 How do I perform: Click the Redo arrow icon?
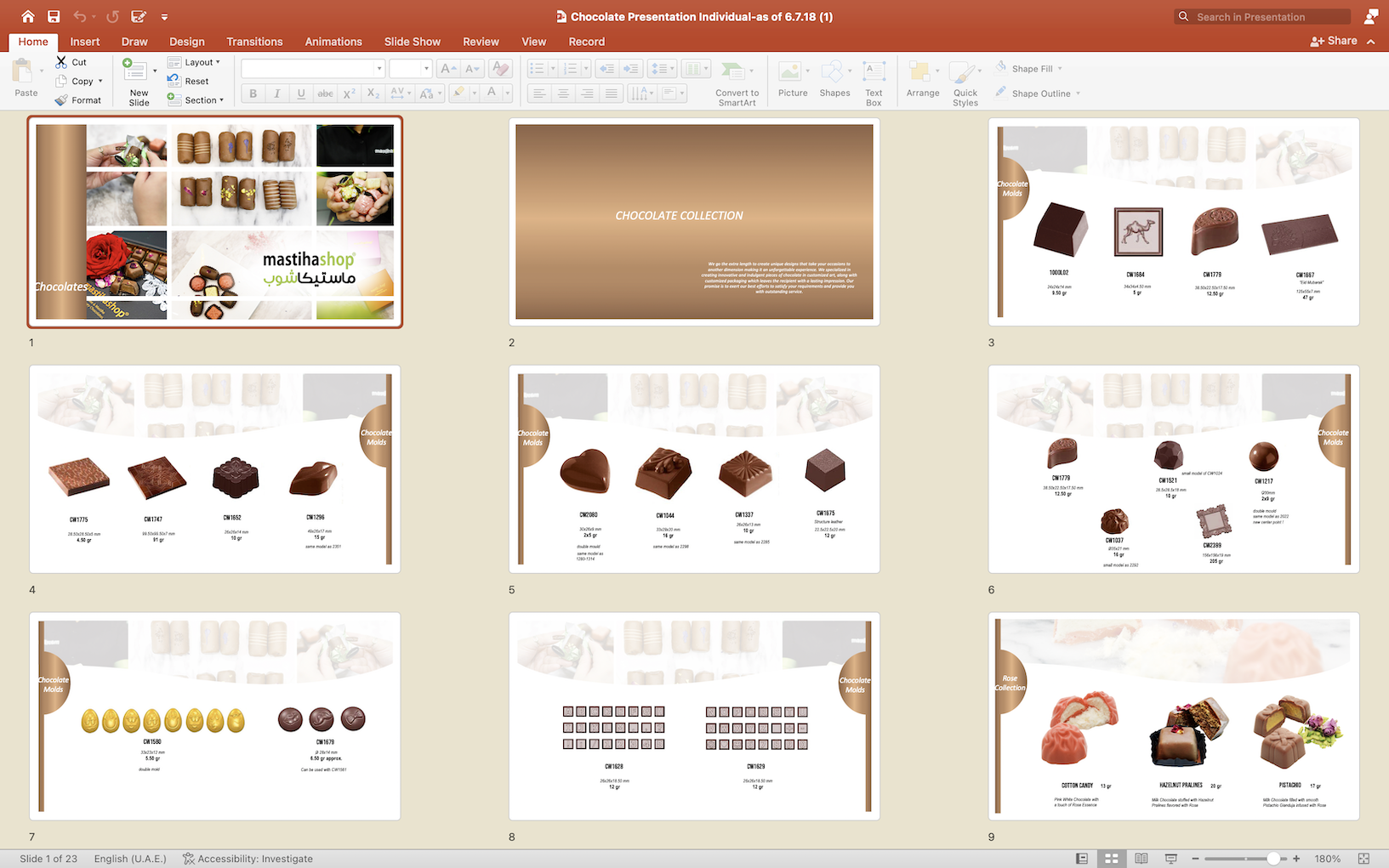(113, 16)
